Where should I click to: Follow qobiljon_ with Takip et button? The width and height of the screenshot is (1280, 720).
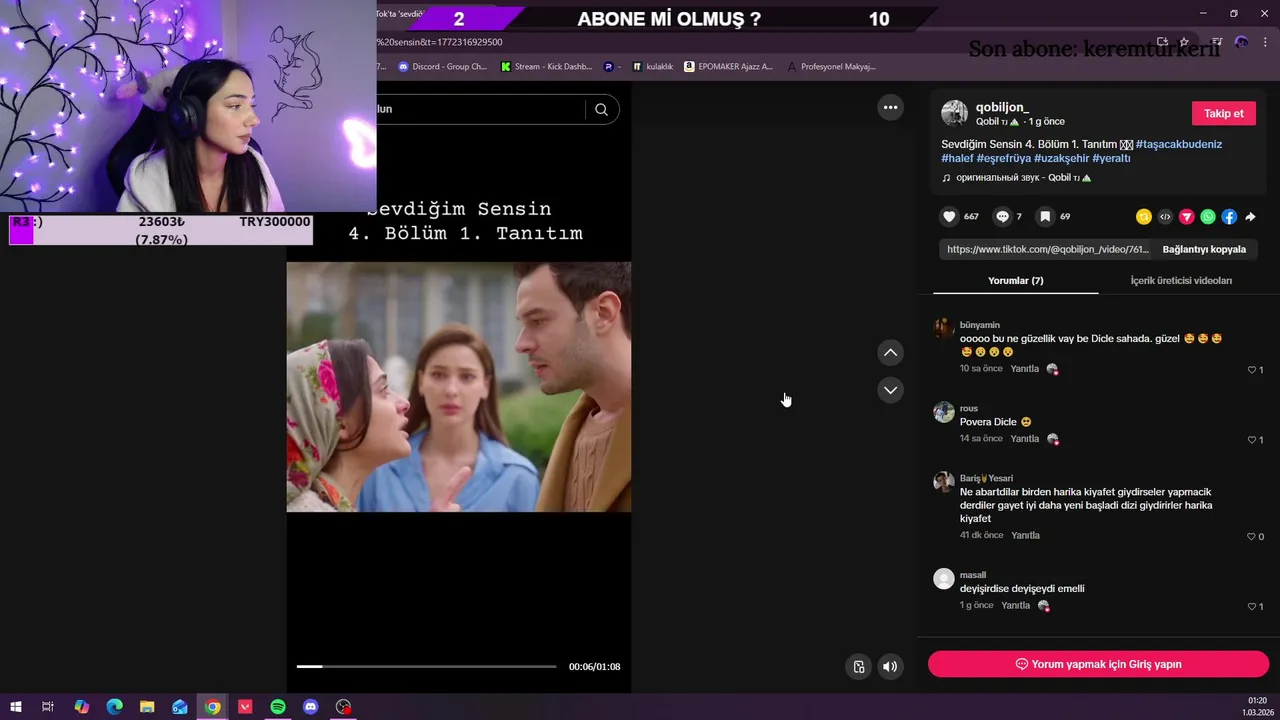coord(1223,113)
